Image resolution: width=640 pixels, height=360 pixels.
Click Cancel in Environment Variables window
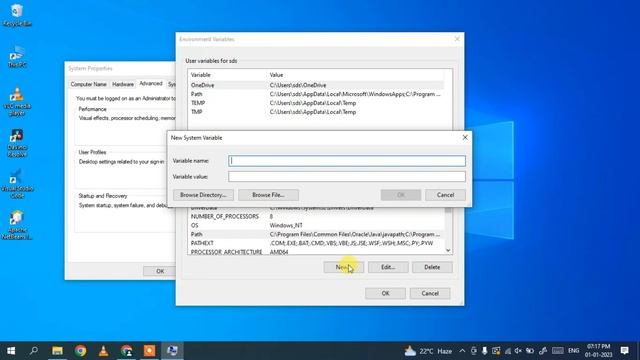430,293
